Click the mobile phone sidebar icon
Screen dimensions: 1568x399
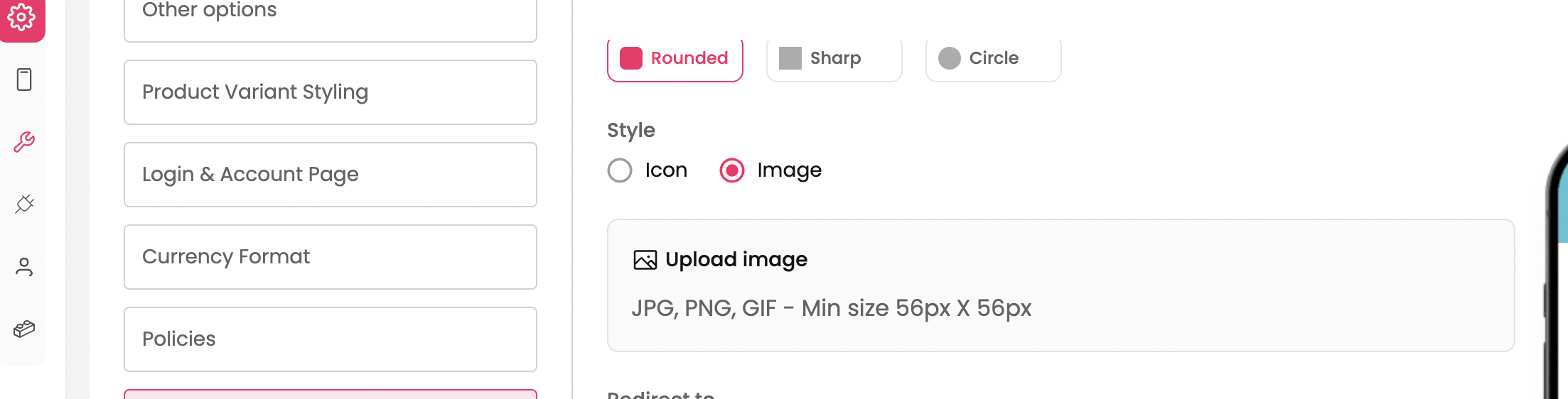pos(24,80)
